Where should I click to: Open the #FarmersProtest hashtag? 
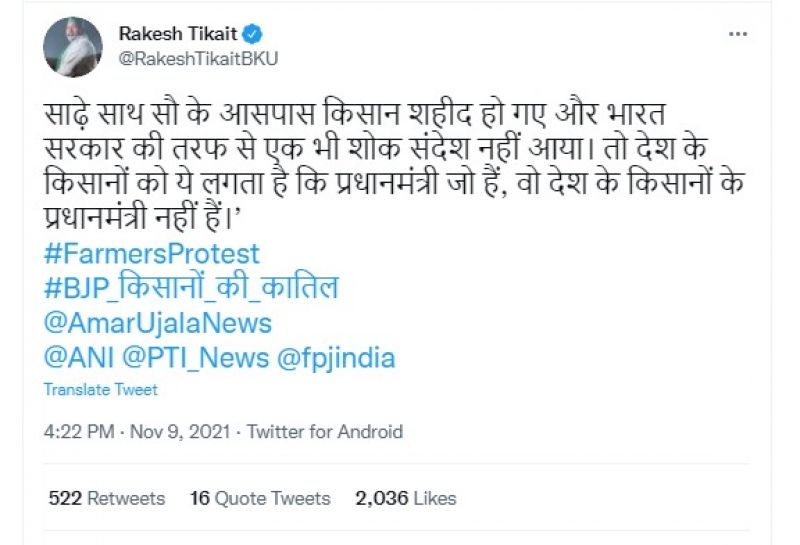tap(152, 253)
